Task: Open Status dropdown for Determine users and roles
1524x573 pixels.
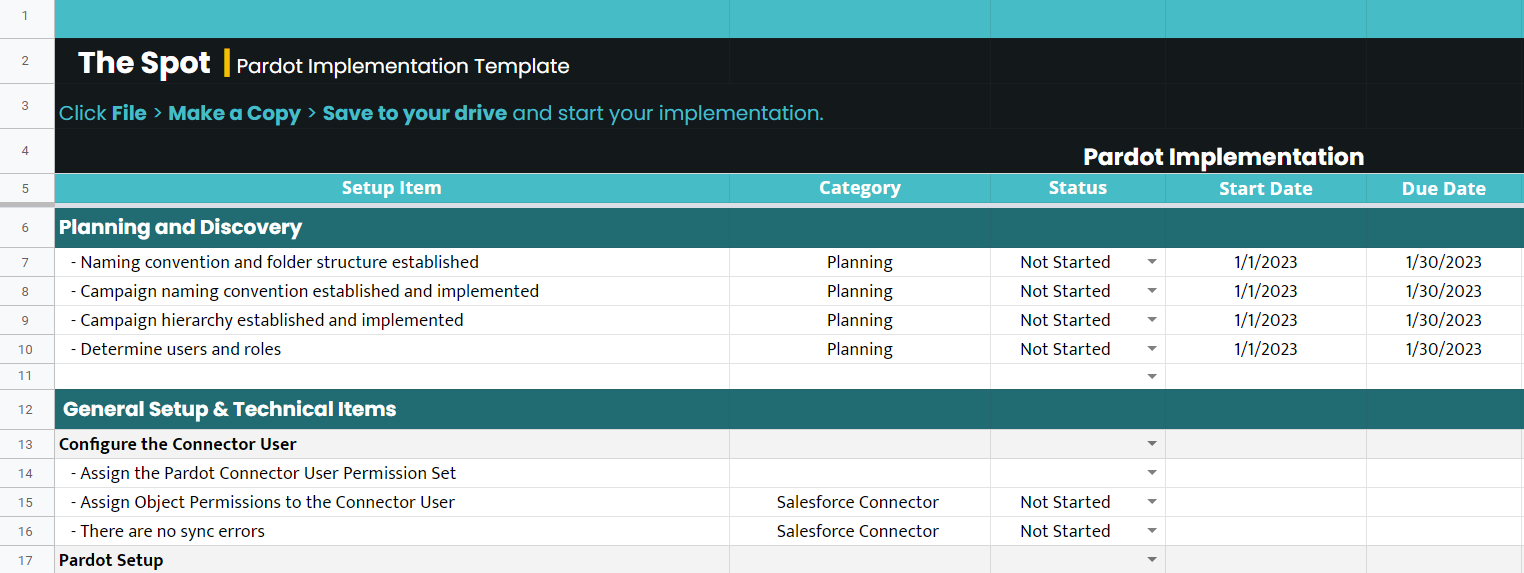Action: [x=1152, y=349]
